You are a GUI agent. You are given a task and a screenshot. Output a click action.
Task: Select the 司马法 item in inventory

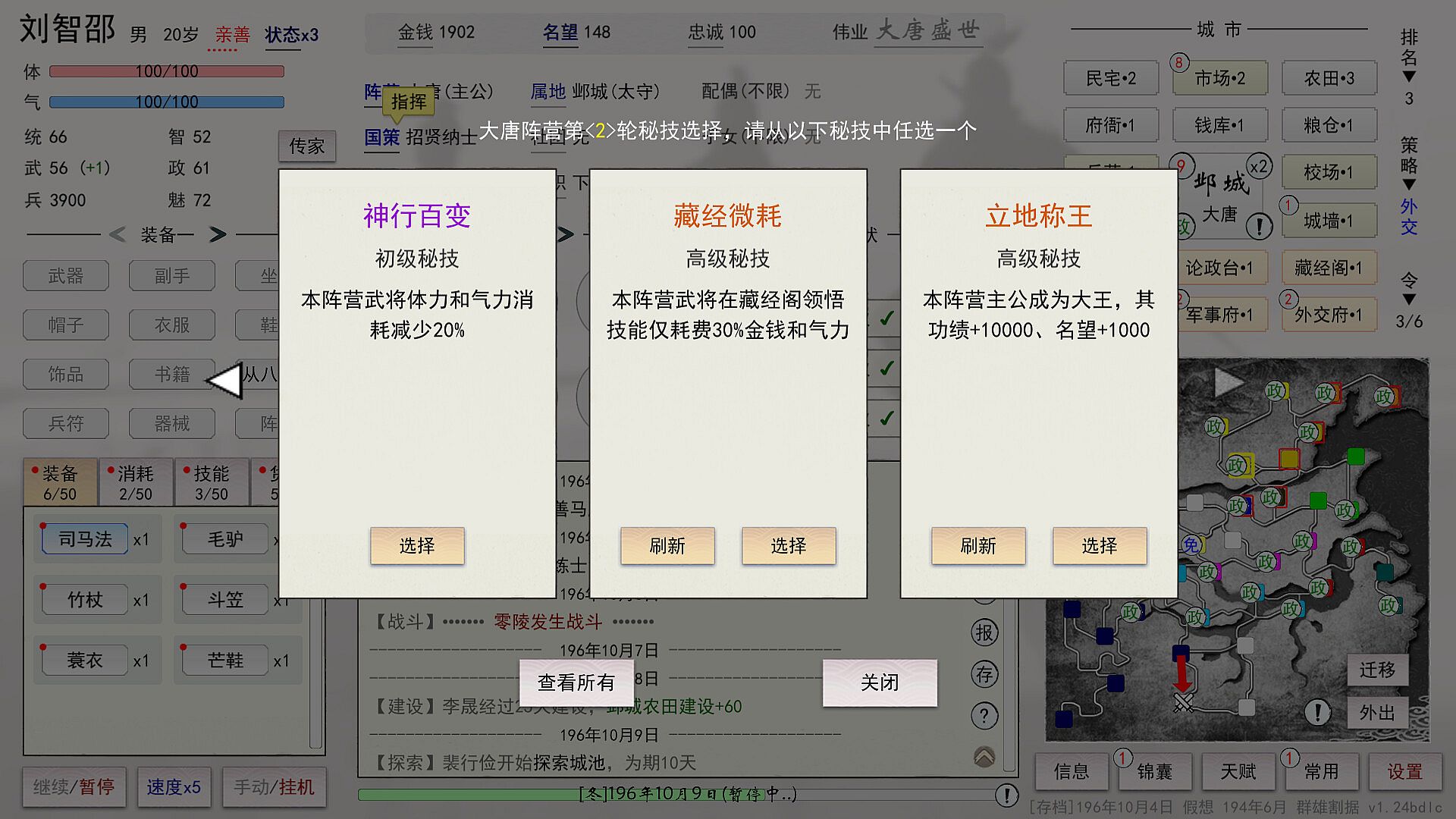pyautogui.click(x=85, y=539)
